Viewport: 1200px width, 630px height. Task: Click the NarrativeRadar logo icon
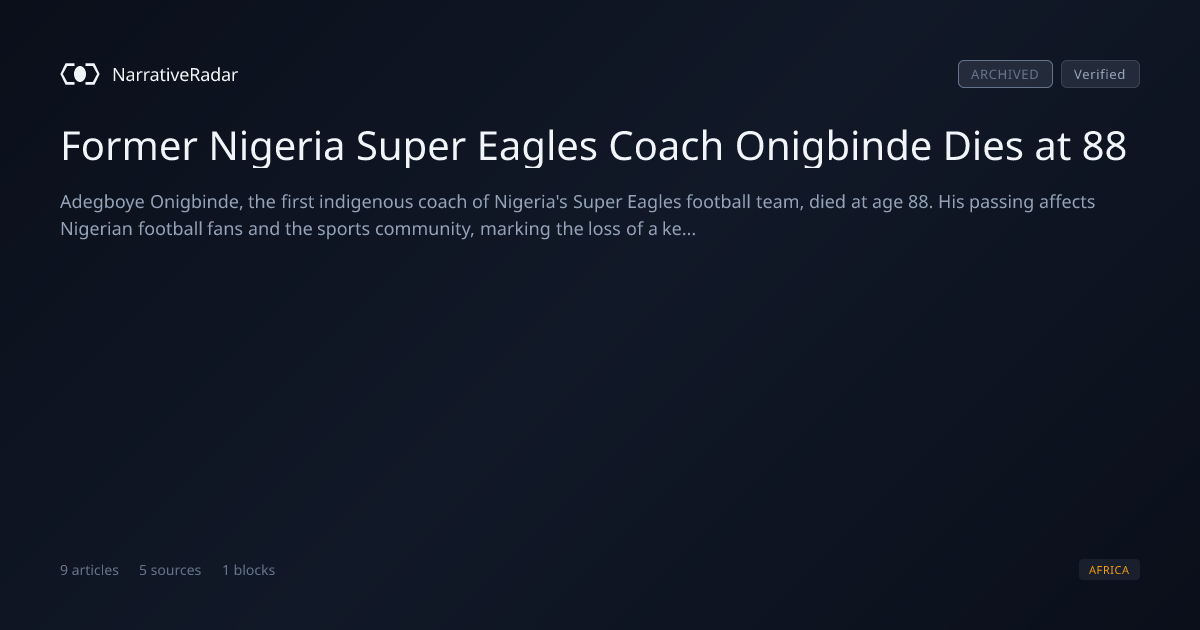(x=80, y=74)
